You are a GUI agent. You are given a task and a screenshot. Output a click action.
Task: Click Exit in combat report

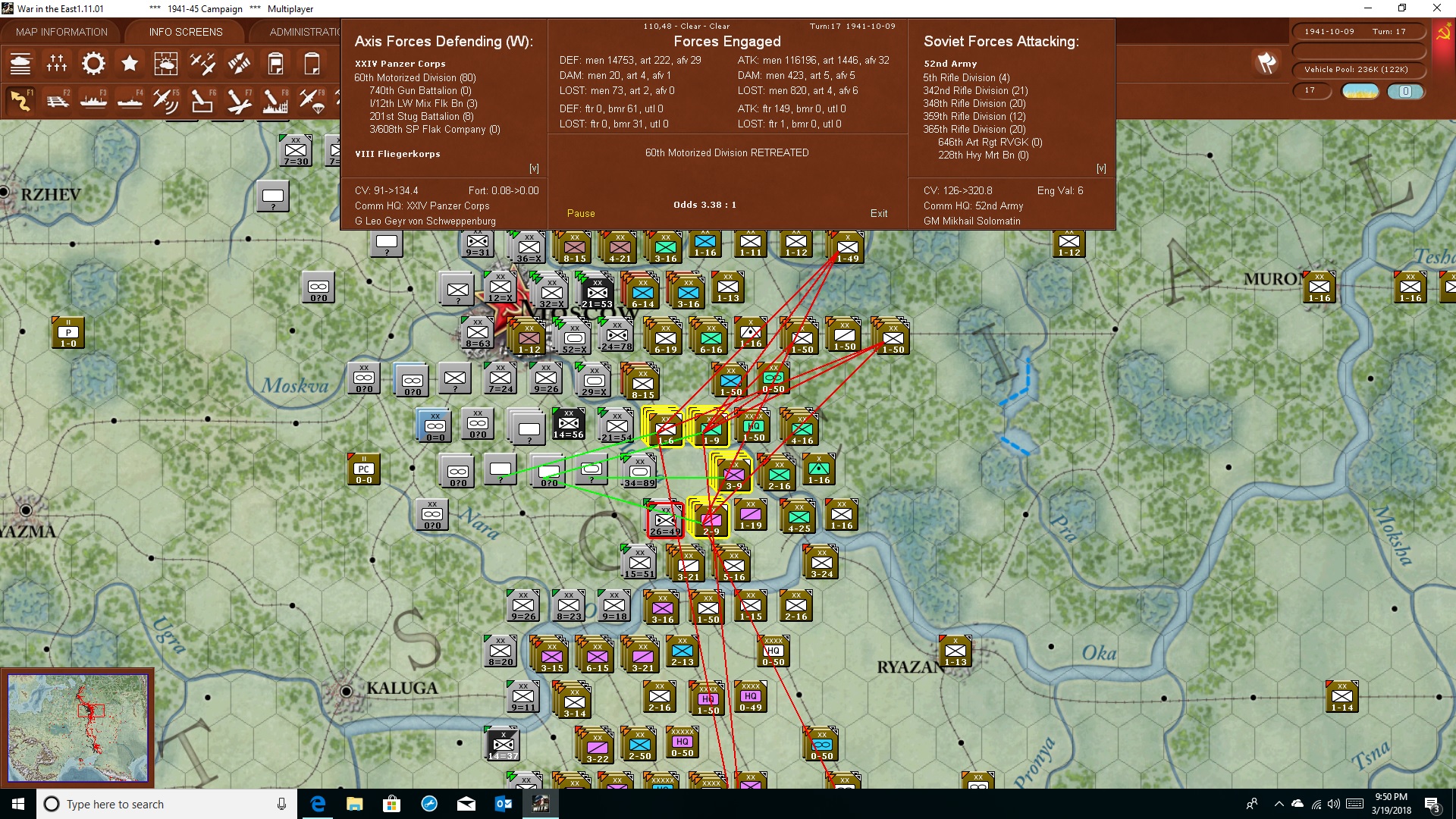tap(879, 213)
